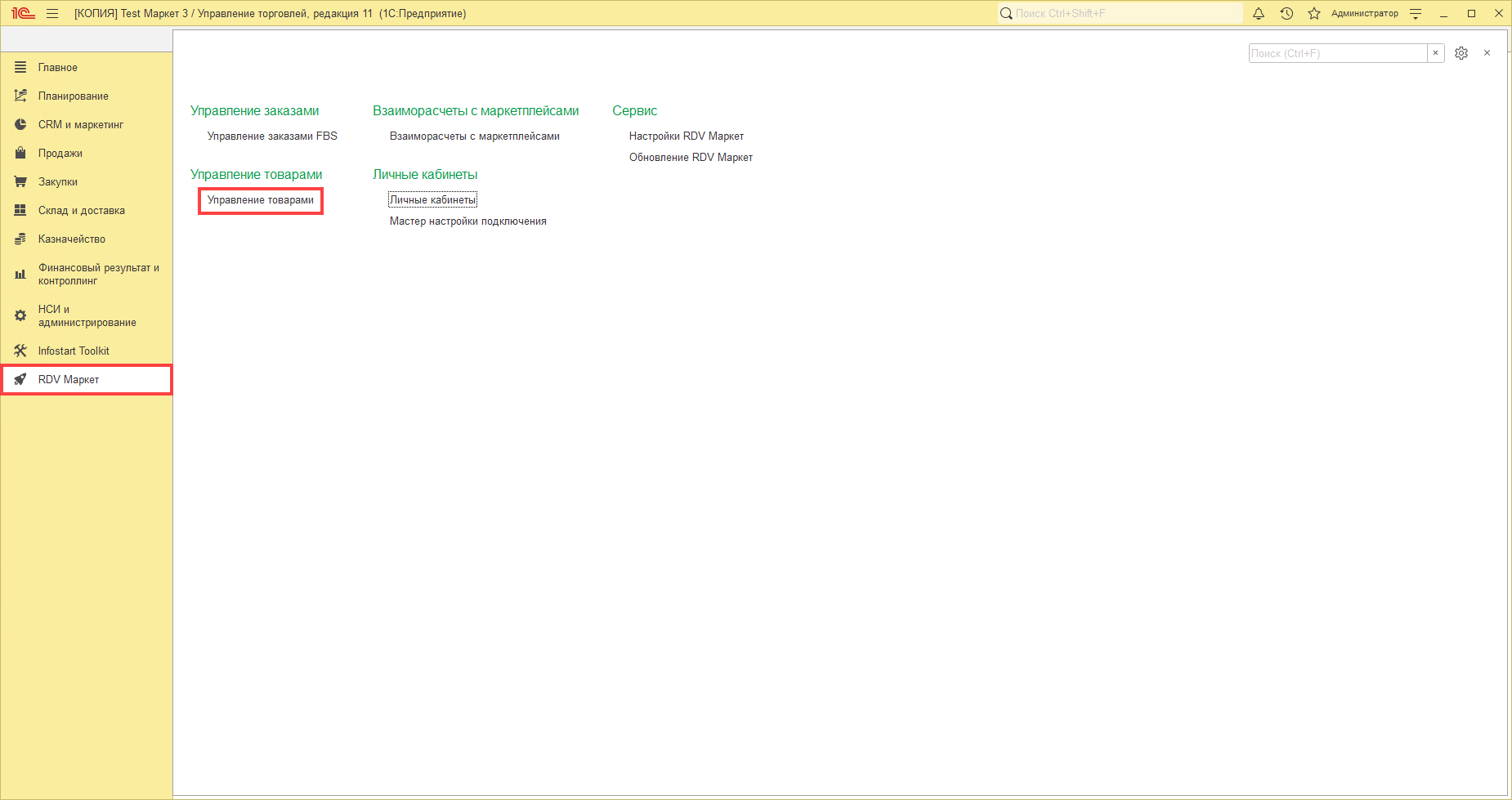Focus the section search field Ctrl+F
The image size is (1512, 800).
(x=1338, y=53)
